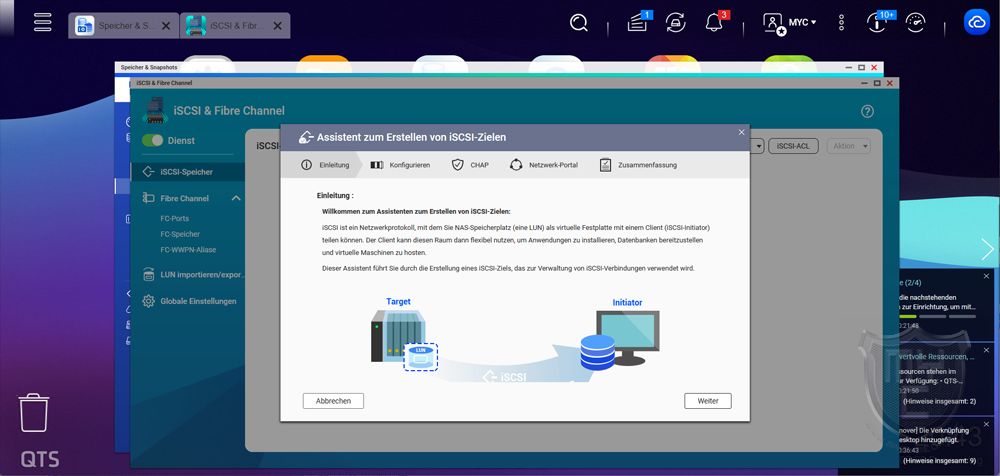This screenshot has height=476, width=1000.
Task: Click the Globale Einstellungen gear icon
Action: click(149, 301)
